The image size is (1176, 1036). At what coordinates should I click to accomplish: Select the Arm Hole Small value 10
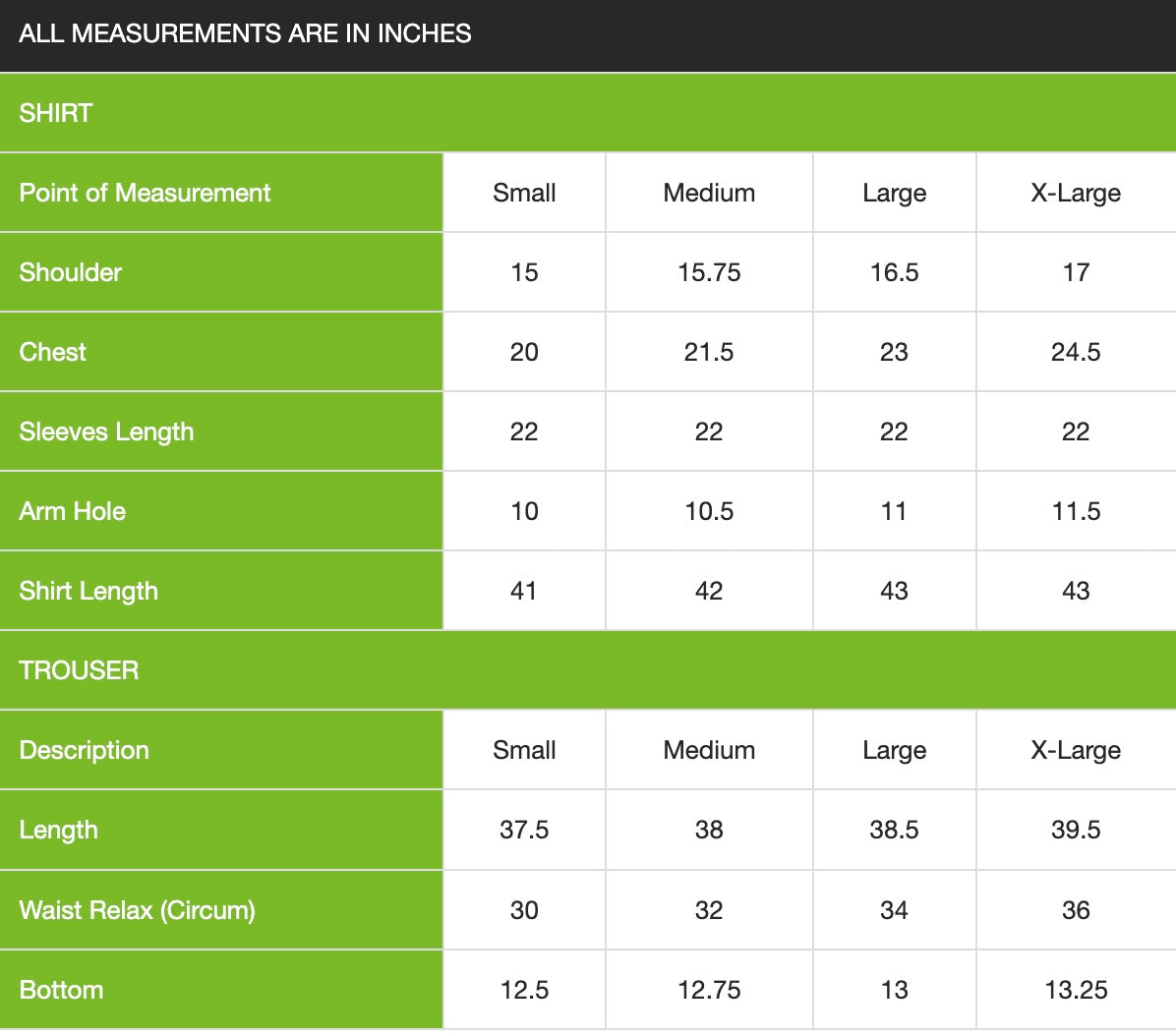pos(524,511)
